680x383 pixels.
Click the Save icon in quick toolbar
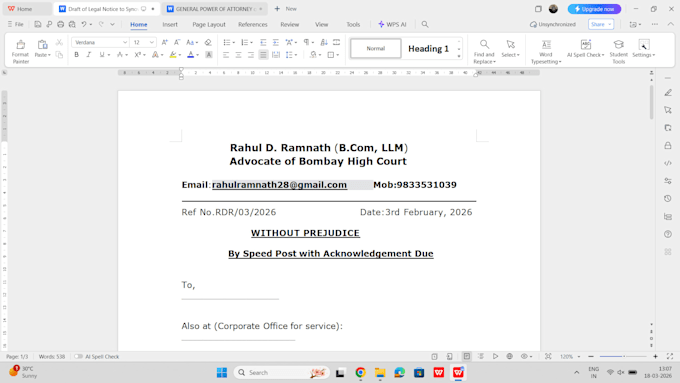pos(38,24)
